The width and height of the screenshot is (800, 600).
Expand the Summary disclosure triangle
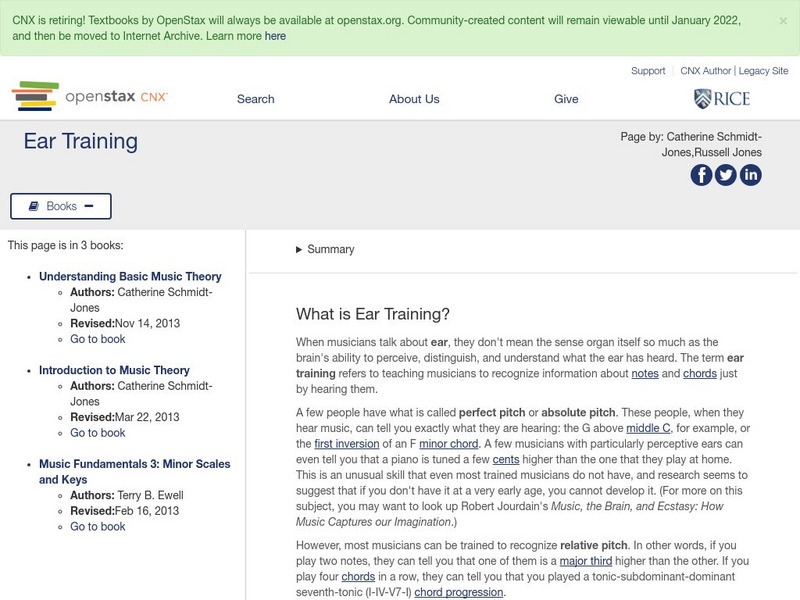point(299,249)
